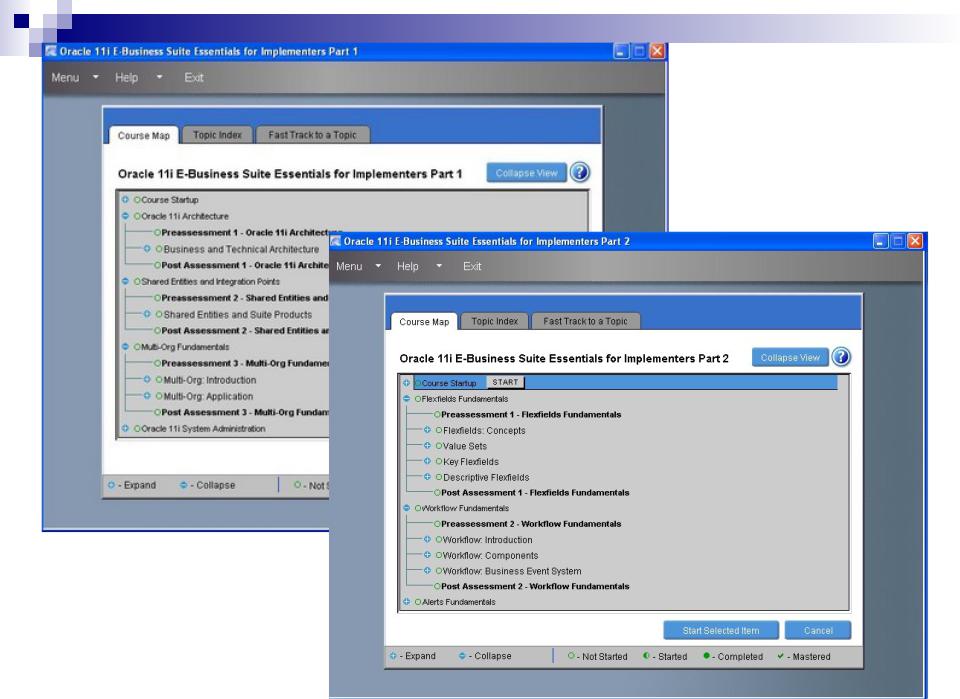Open Menu dropdown in Part 2 window
Viewport: 960px width, 699px height.
pyautogui.click(x=358, y=266)
